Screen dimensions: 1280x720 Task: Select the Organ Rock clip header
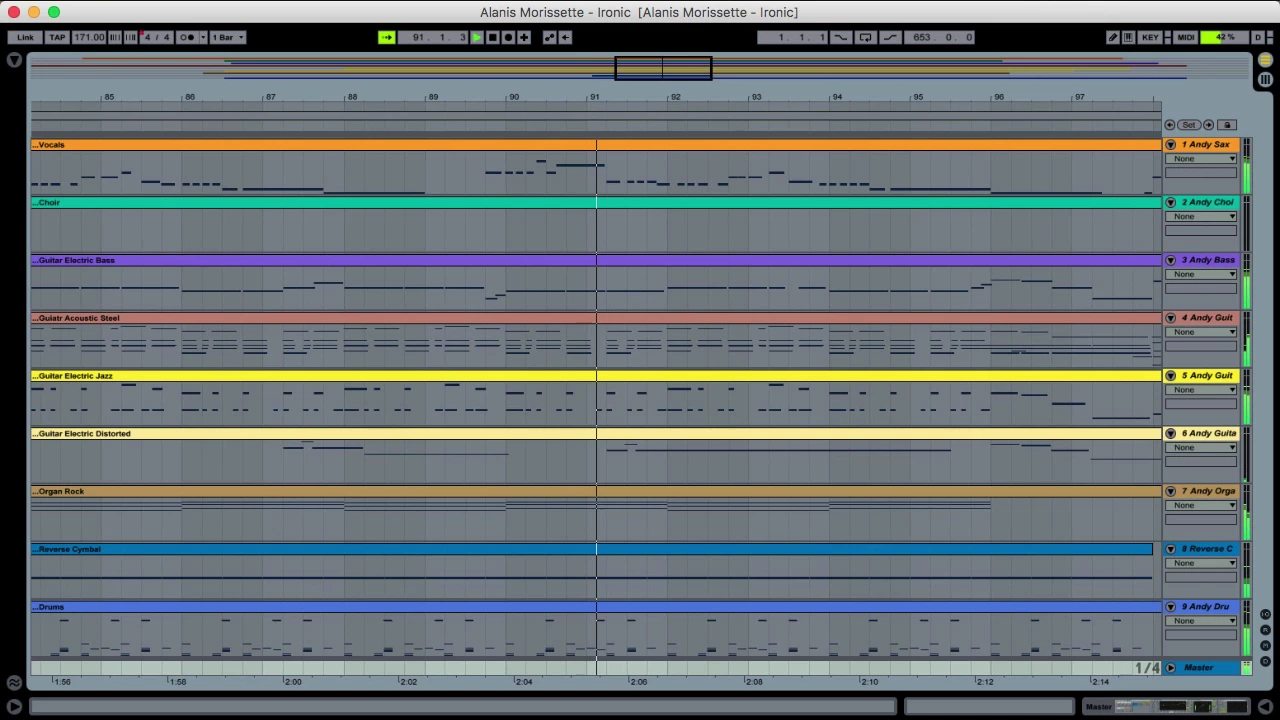click(x=595, y=491)
